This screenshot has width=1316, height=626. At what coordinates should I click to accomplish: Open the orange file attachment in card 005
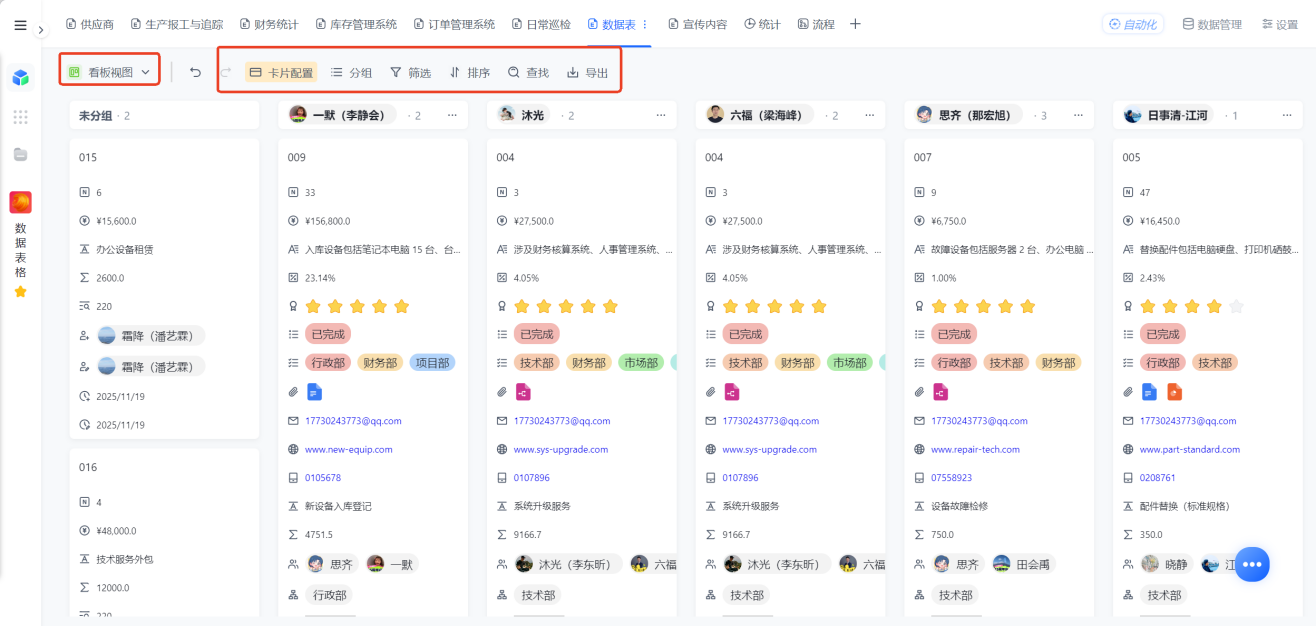tap(1175, 391)
